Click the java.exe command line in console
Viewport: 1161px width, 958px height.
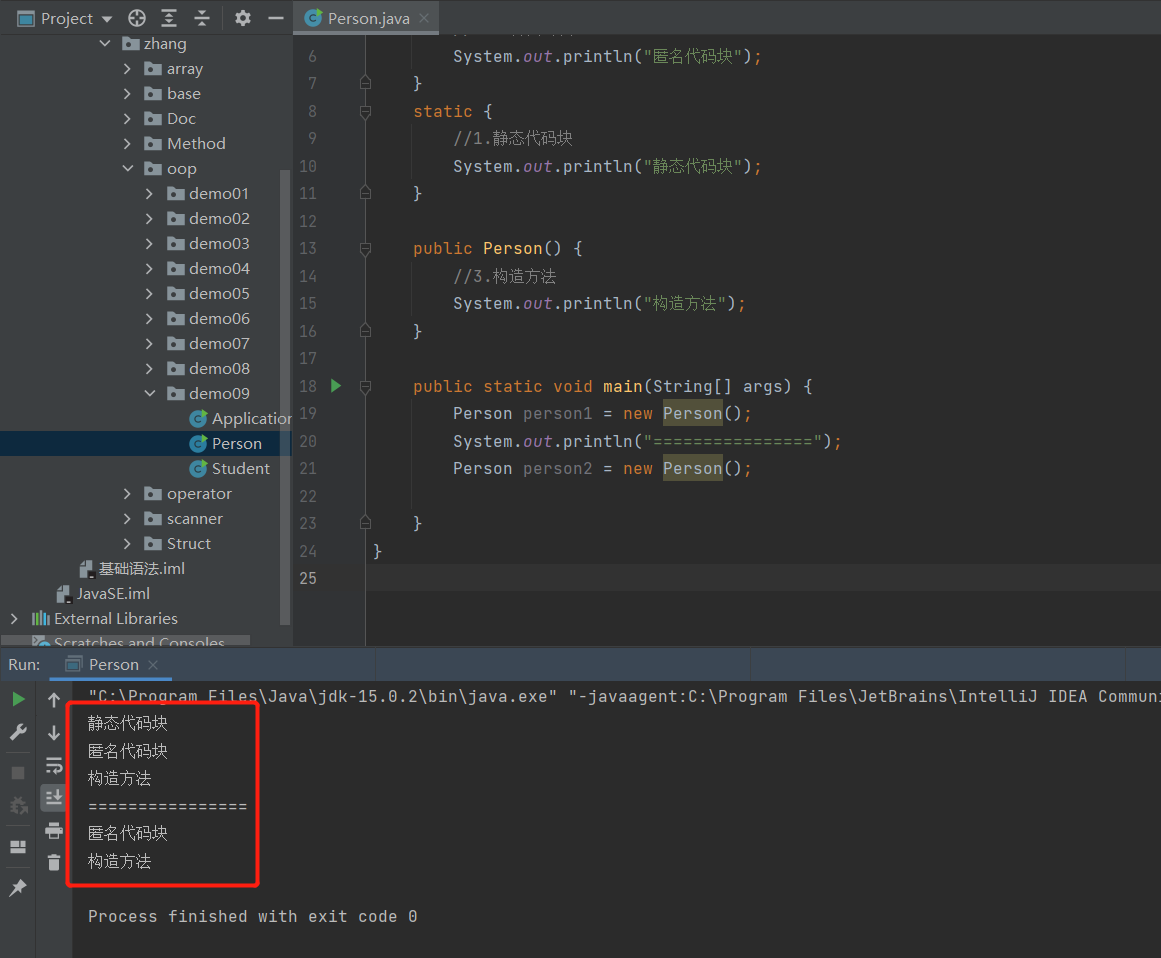coord(623,696)
